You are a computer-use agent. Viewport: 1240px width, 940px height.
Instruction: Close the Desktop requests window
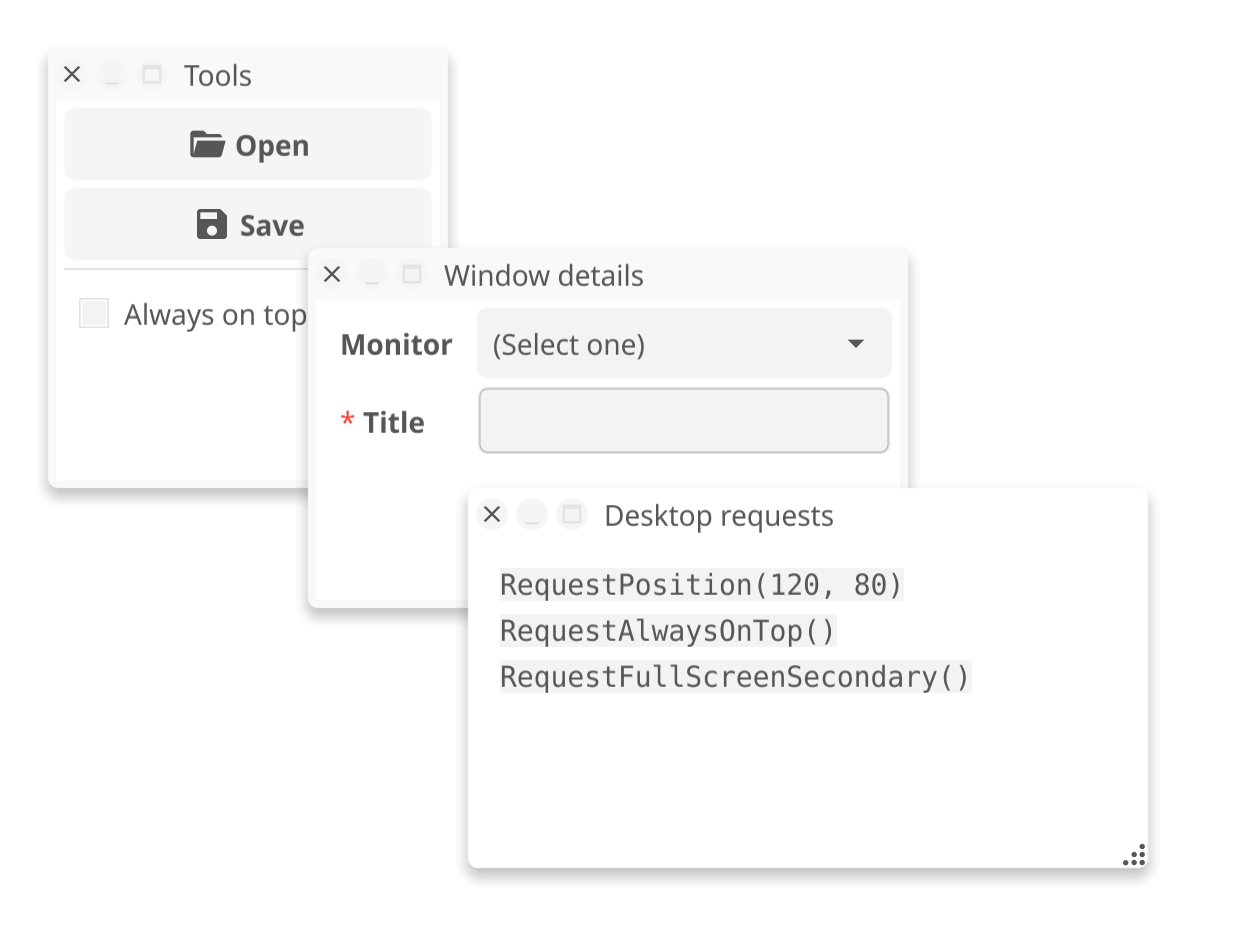(x=492, y=515)
